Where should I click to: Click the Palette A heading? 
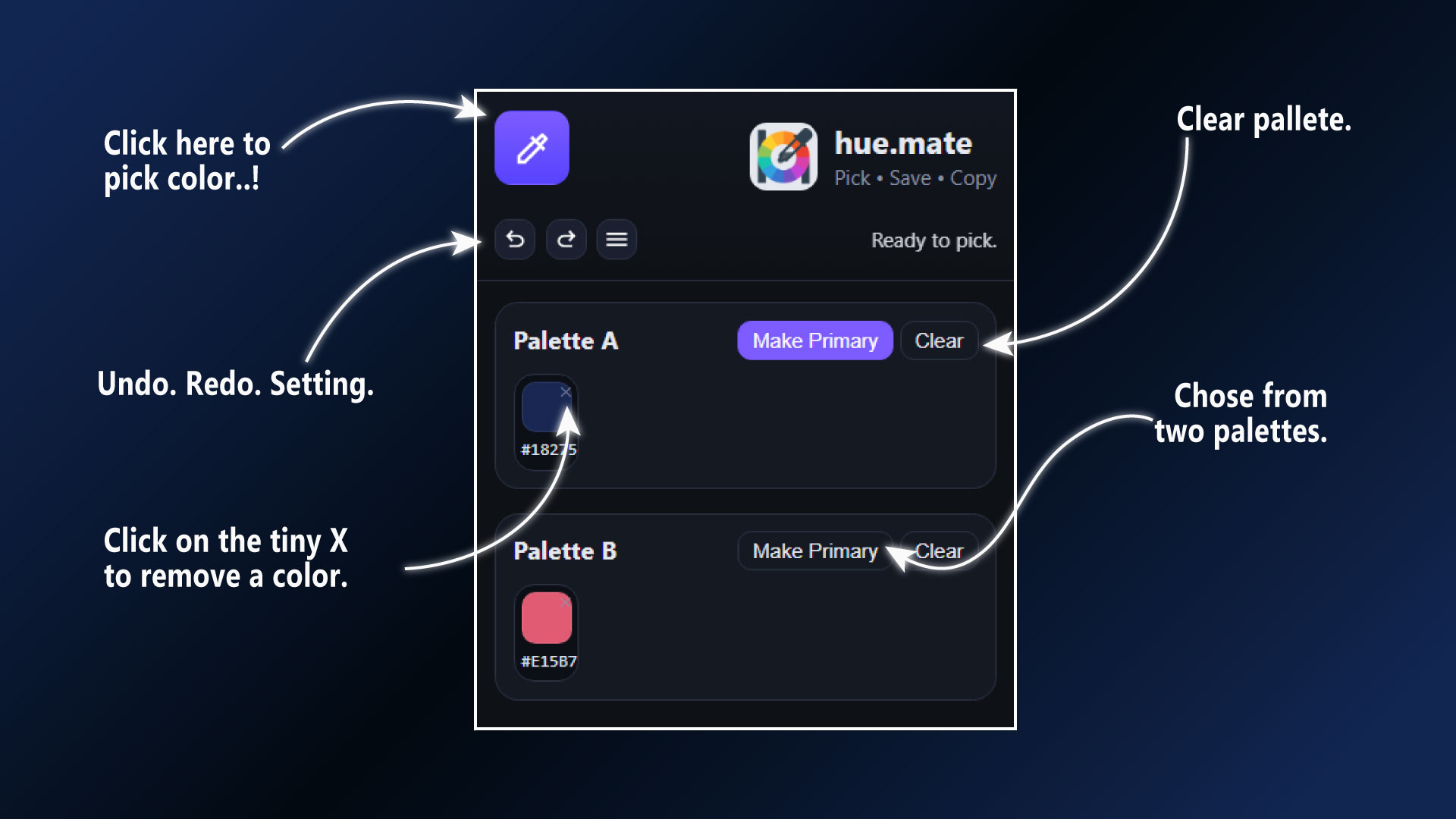566,340
